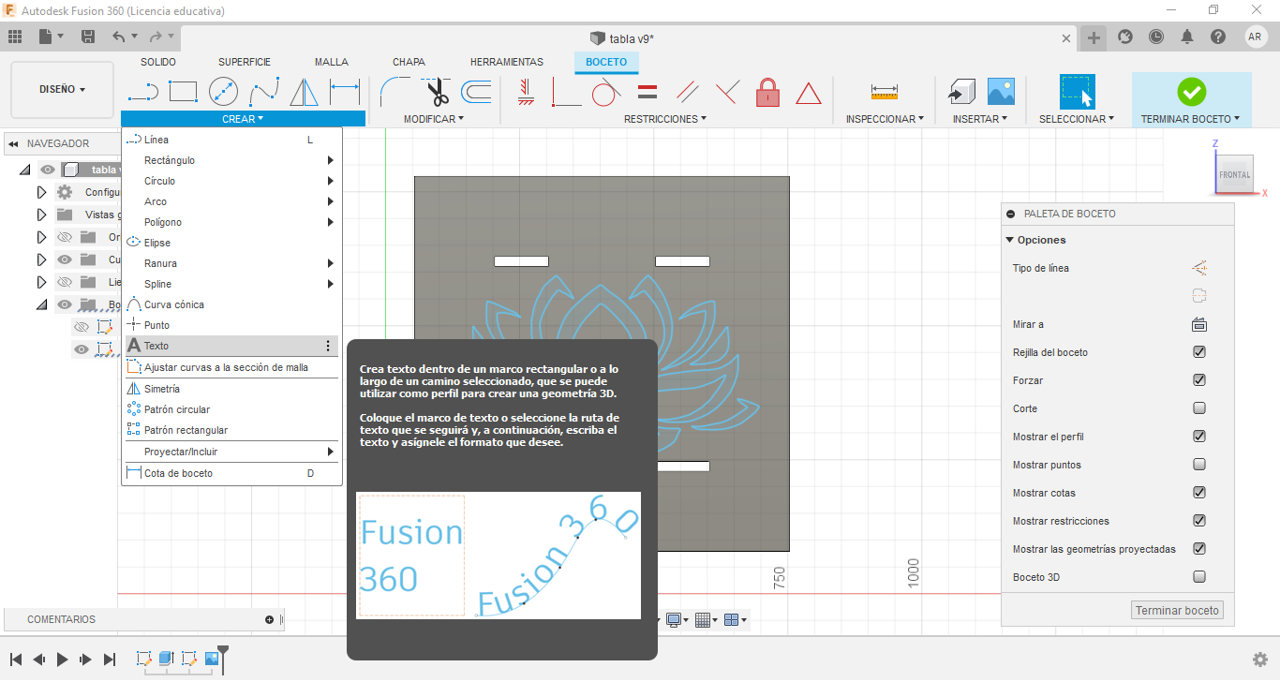This screenshot has width=1280, height=680.
Task: Jump to timeline start button
Action: click(16, 659)
